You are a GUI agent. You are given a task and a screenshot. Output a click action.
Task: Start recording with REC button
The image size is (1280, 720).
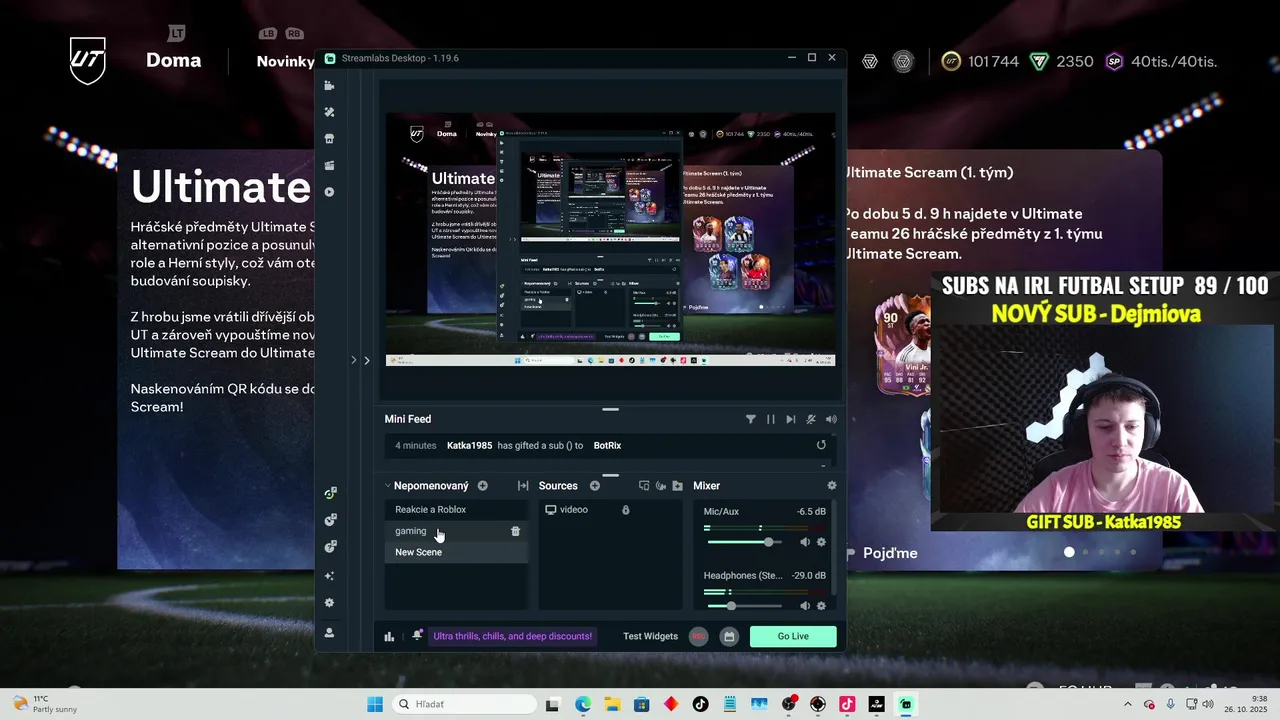[x=699, y=636]
